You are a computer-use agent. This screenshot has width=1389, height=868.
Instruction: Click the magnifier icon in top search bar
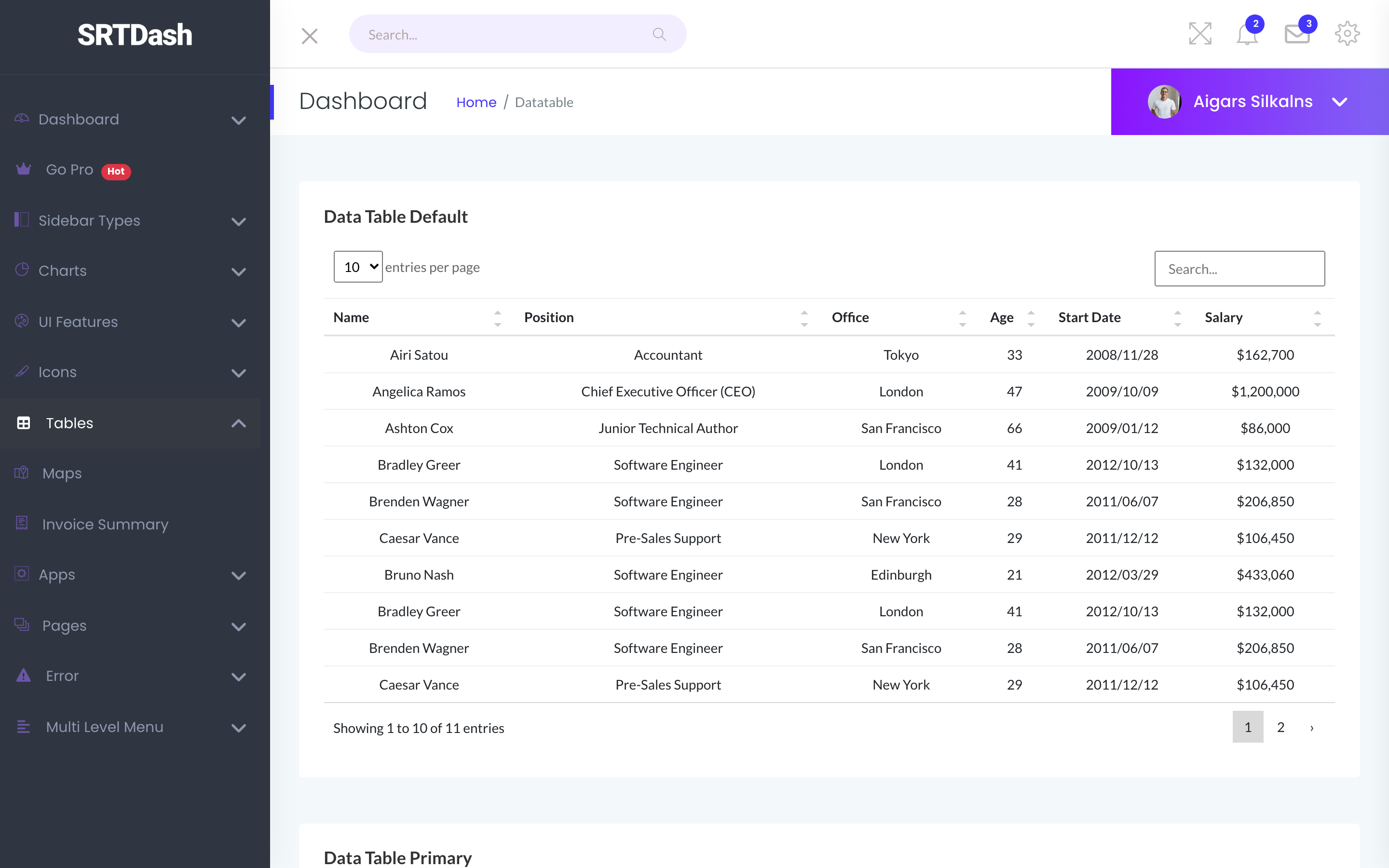pyautogui.click(x=659, y=34)
